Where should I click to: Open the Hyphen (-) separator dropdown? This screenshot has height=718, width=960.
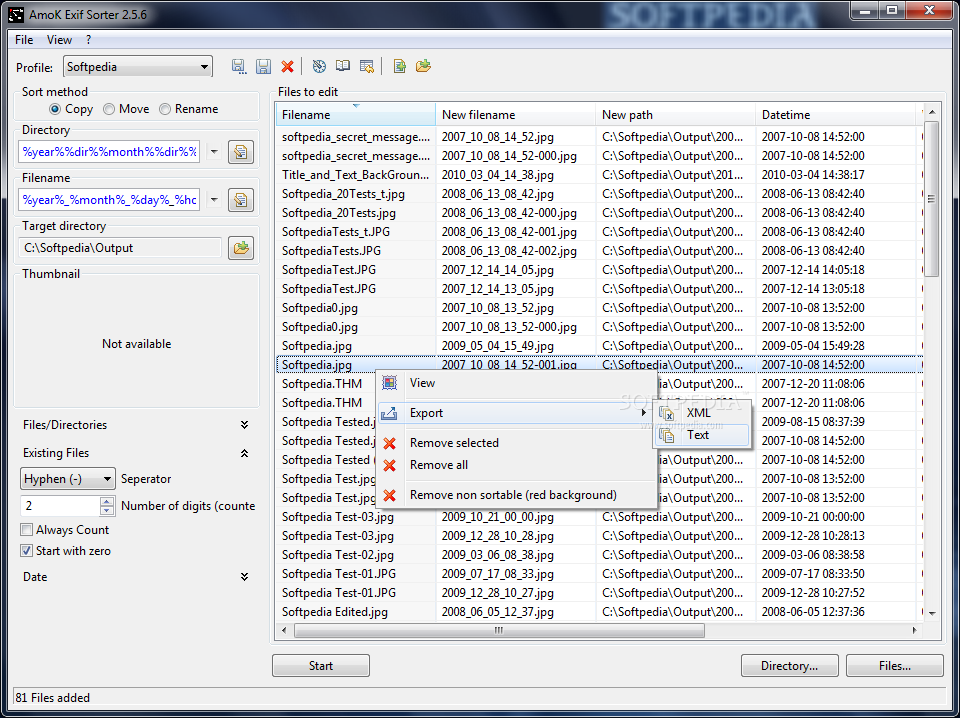click(67, 479)
